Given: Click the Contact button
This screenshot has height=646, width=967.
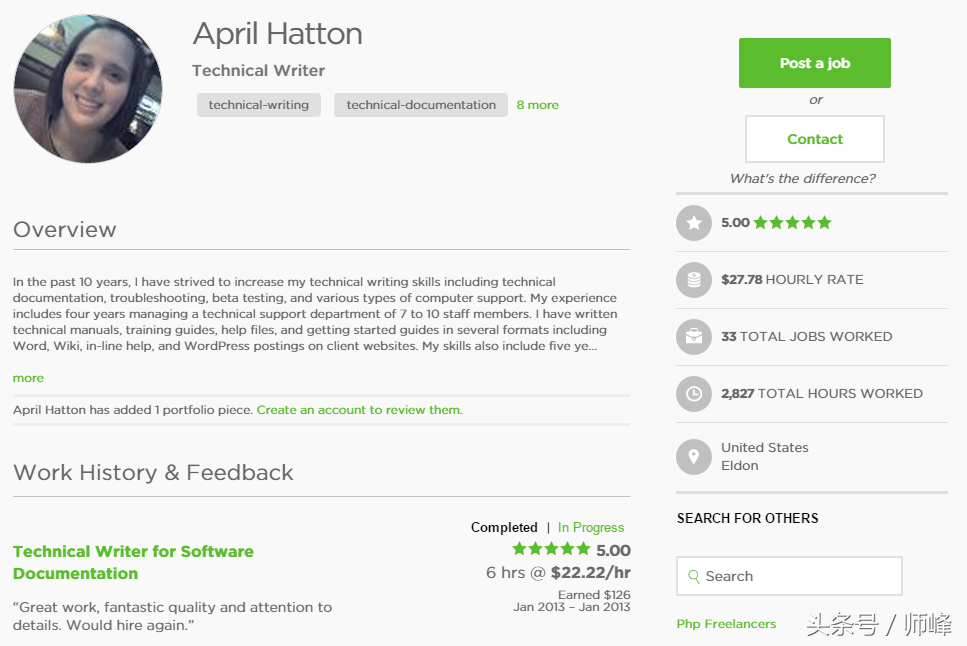Looking at the screenshot, I should point(815,139).
